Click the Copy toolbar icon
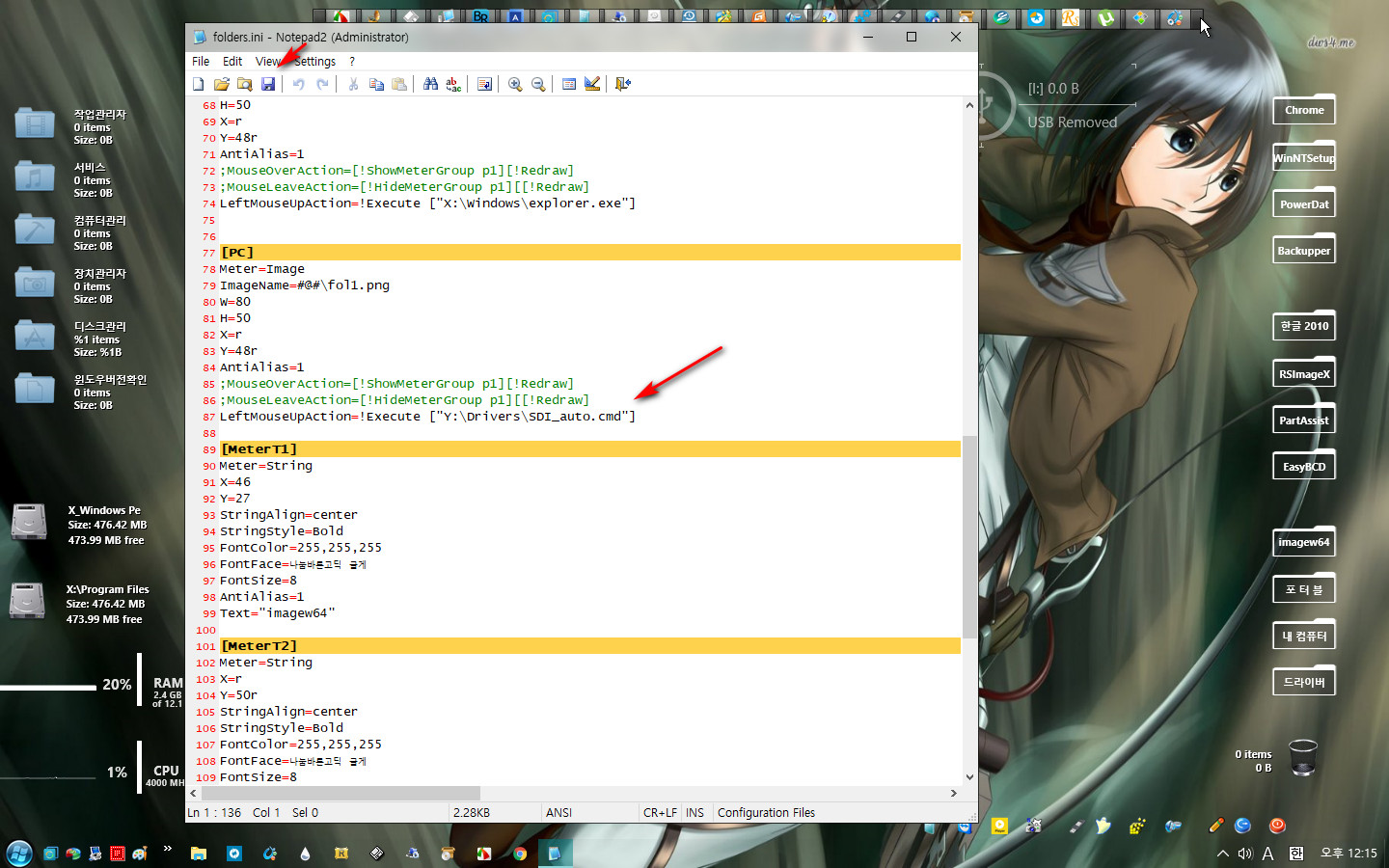This screenshot has width=1389, height=868. [x=376, y=84]
